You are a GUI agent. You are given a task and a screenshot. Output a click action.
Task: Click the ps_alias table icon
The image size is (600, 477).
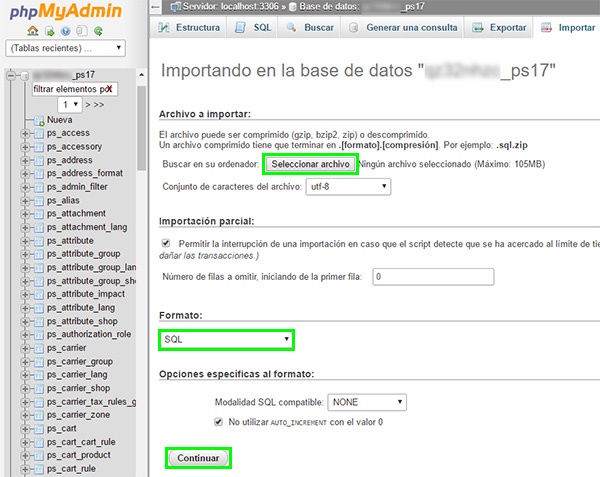pyautogui.click(x=39, y=201)
